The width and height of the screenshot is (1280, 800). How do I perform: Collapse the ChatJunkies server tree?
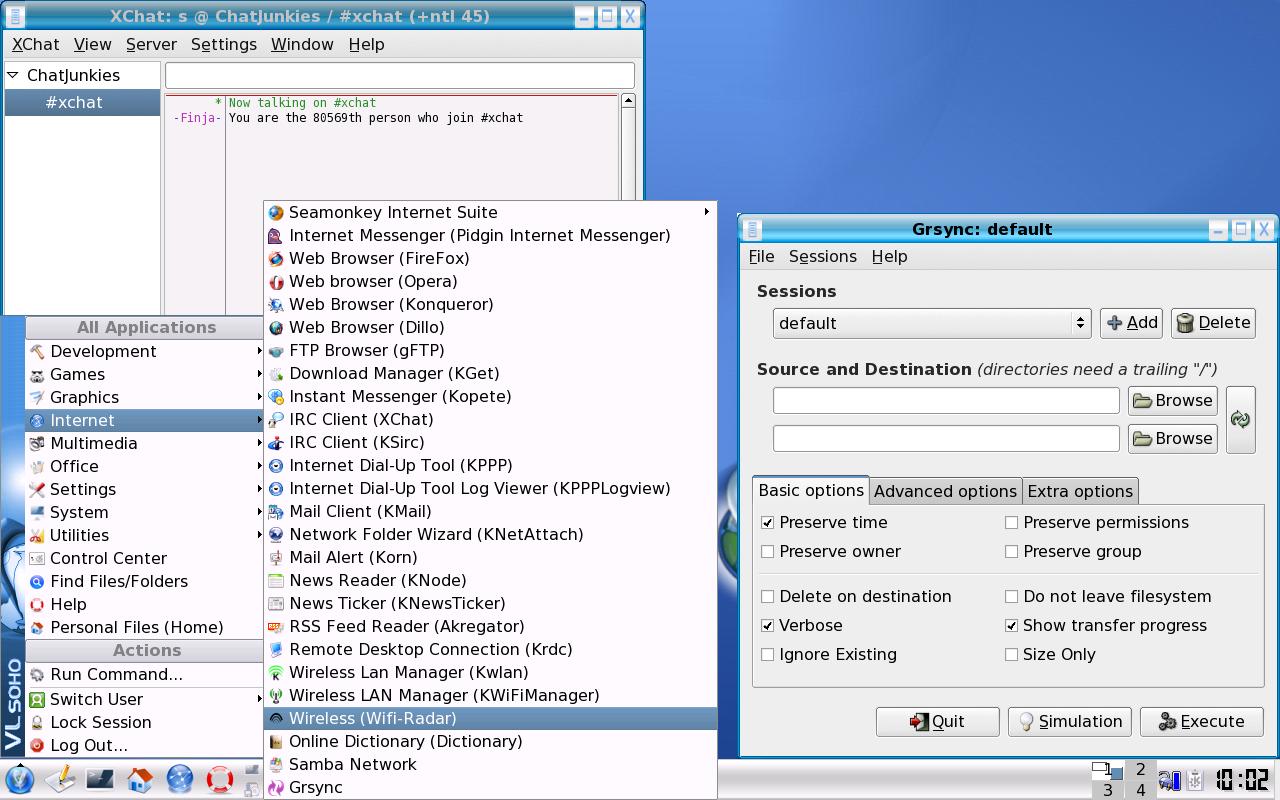13,75
